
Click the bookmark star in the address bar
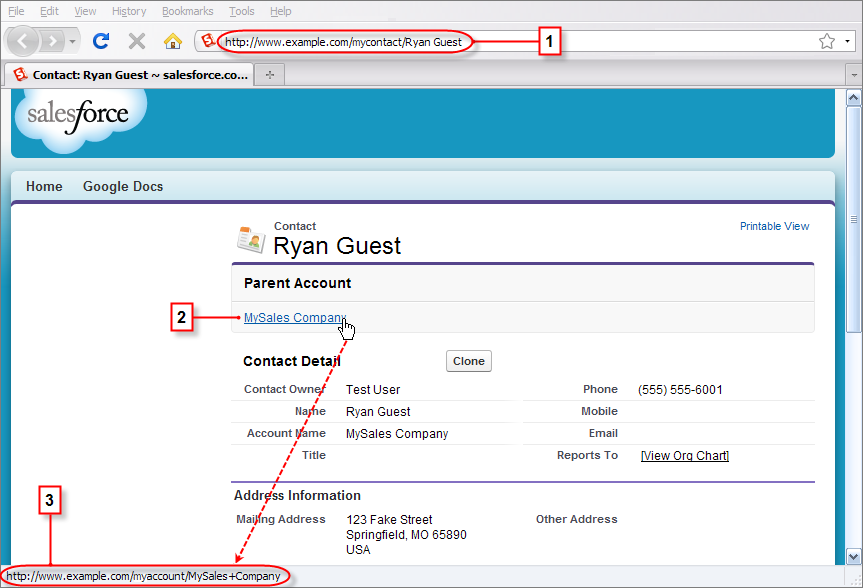coord(826,42)
